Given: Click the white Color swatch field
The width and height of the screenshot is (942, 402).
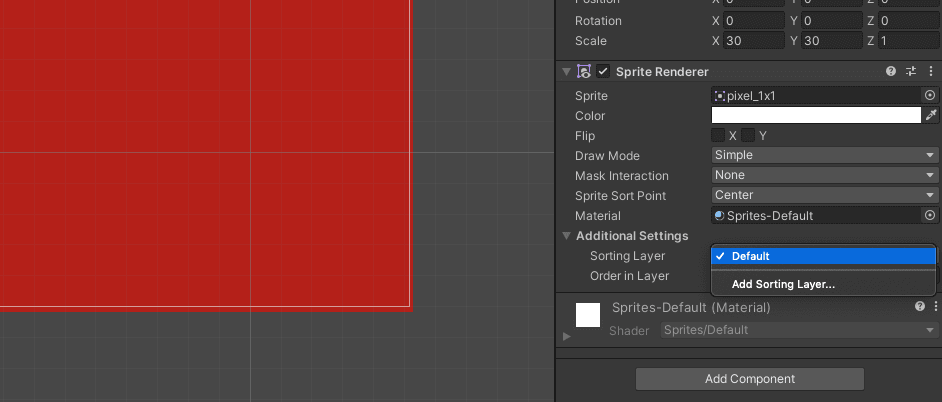Looking at the screenshot, I should coord(815,116).
